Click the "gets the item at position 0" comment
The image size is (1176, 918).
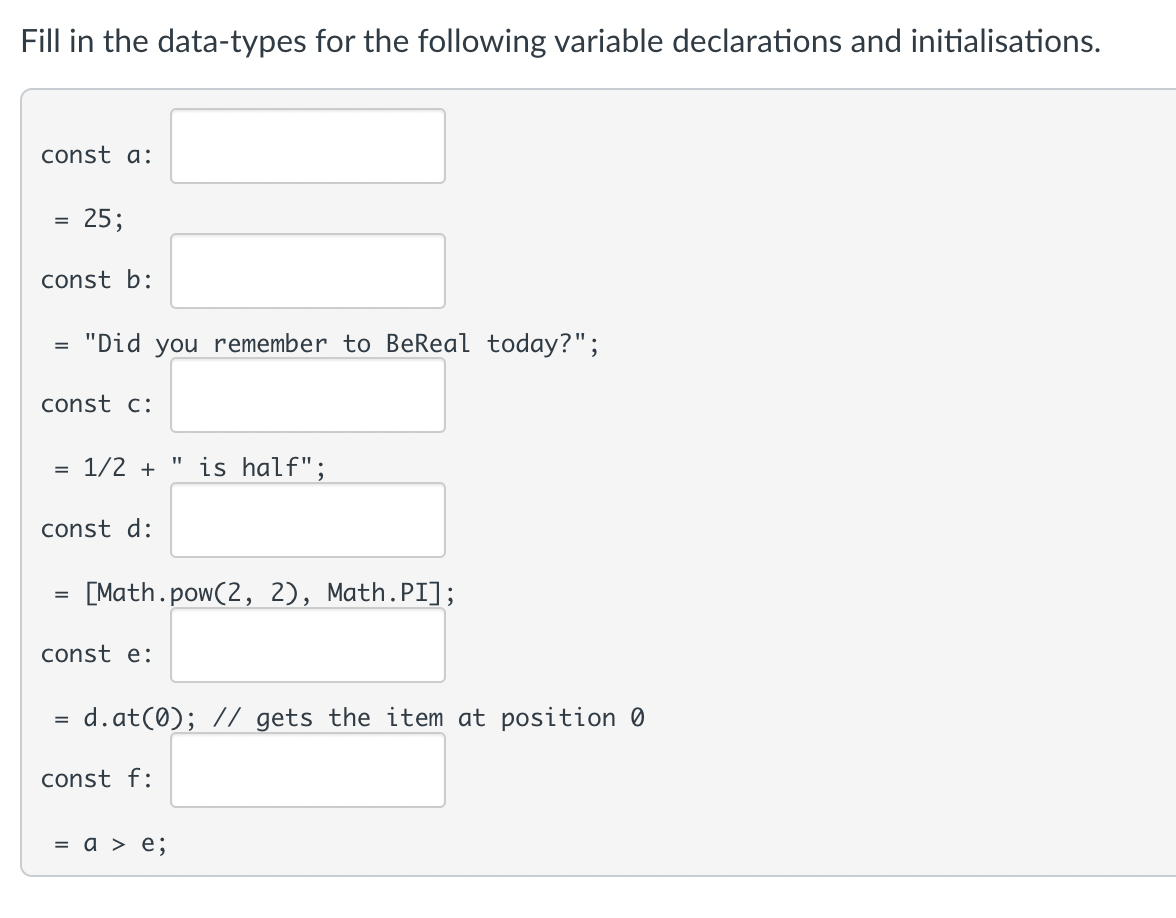coord(450,718)
